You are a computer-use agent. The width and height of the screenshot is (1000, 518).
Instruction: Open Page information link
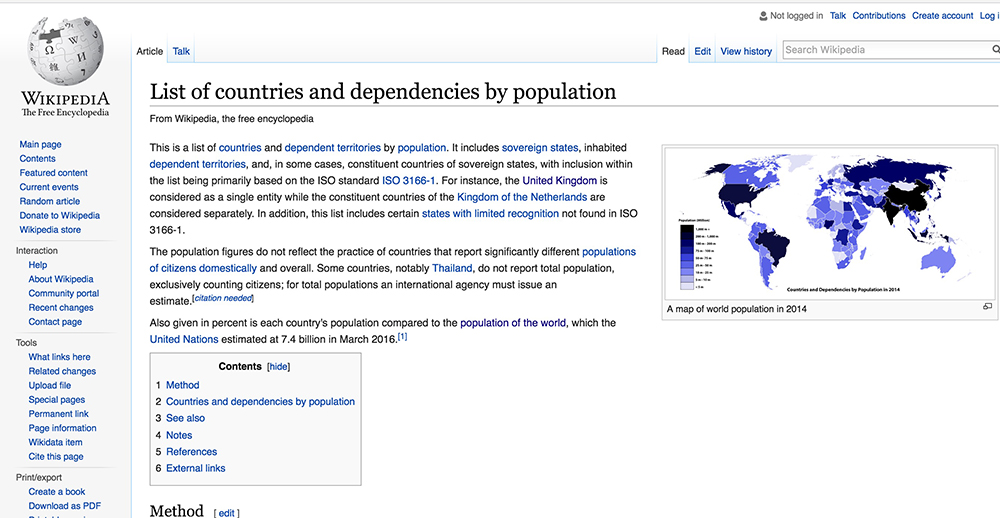click(62, 428)
